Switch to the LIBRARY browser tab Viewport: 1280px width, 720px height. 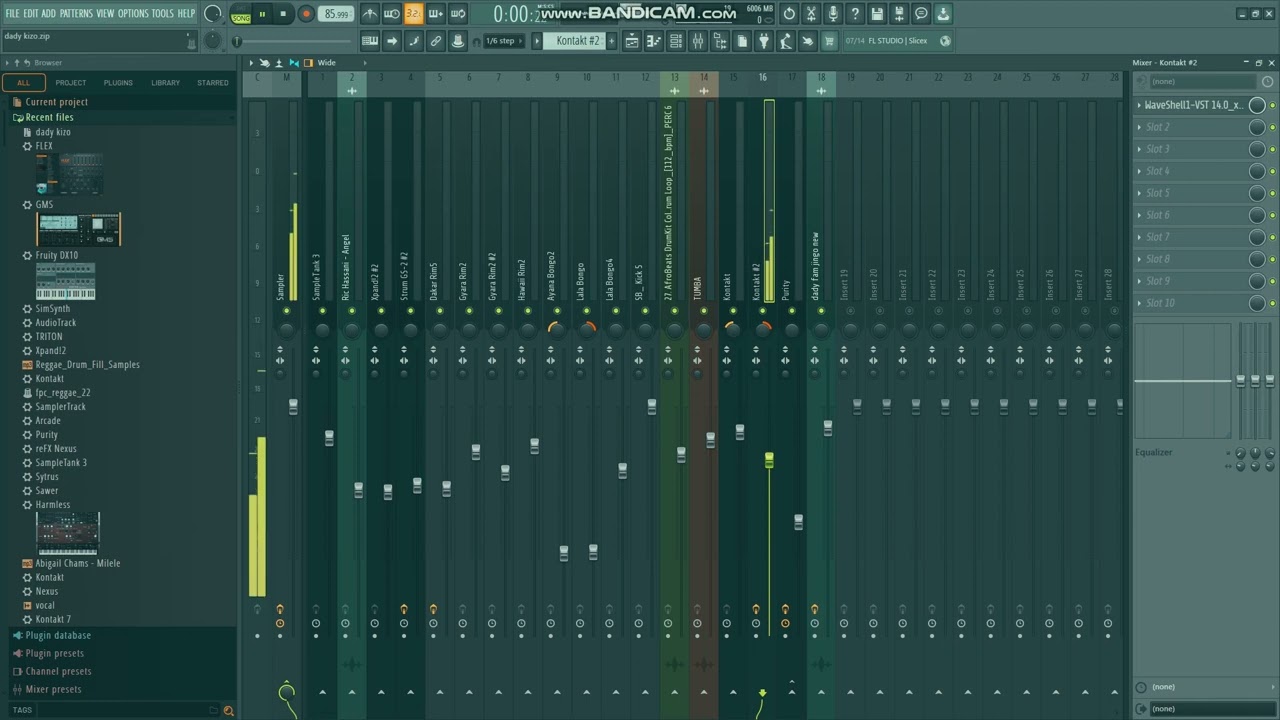(x=166, y=82)
